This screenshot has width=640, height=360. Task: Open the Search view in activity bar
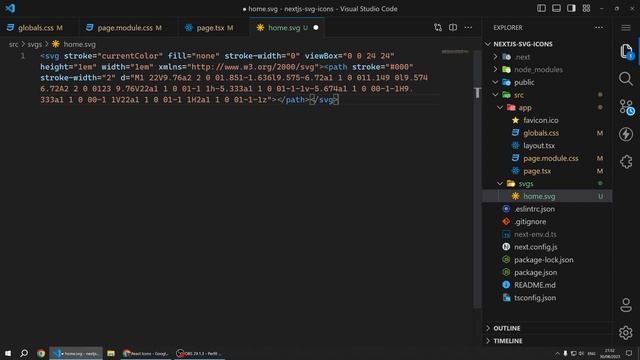pos(626,79)
